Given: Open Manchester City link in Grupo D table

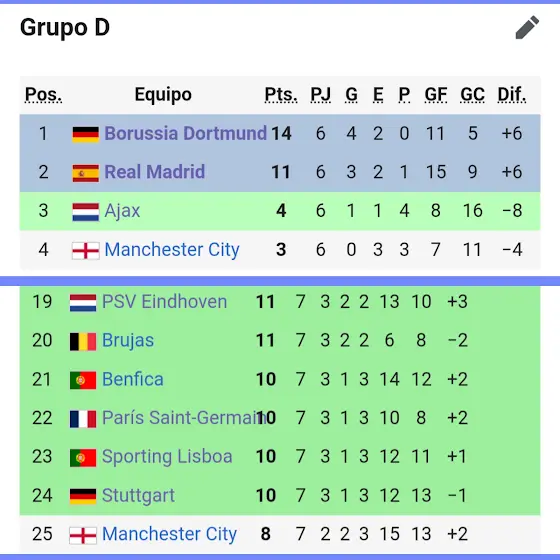Looking at the screenshot, I should (172, 250).
